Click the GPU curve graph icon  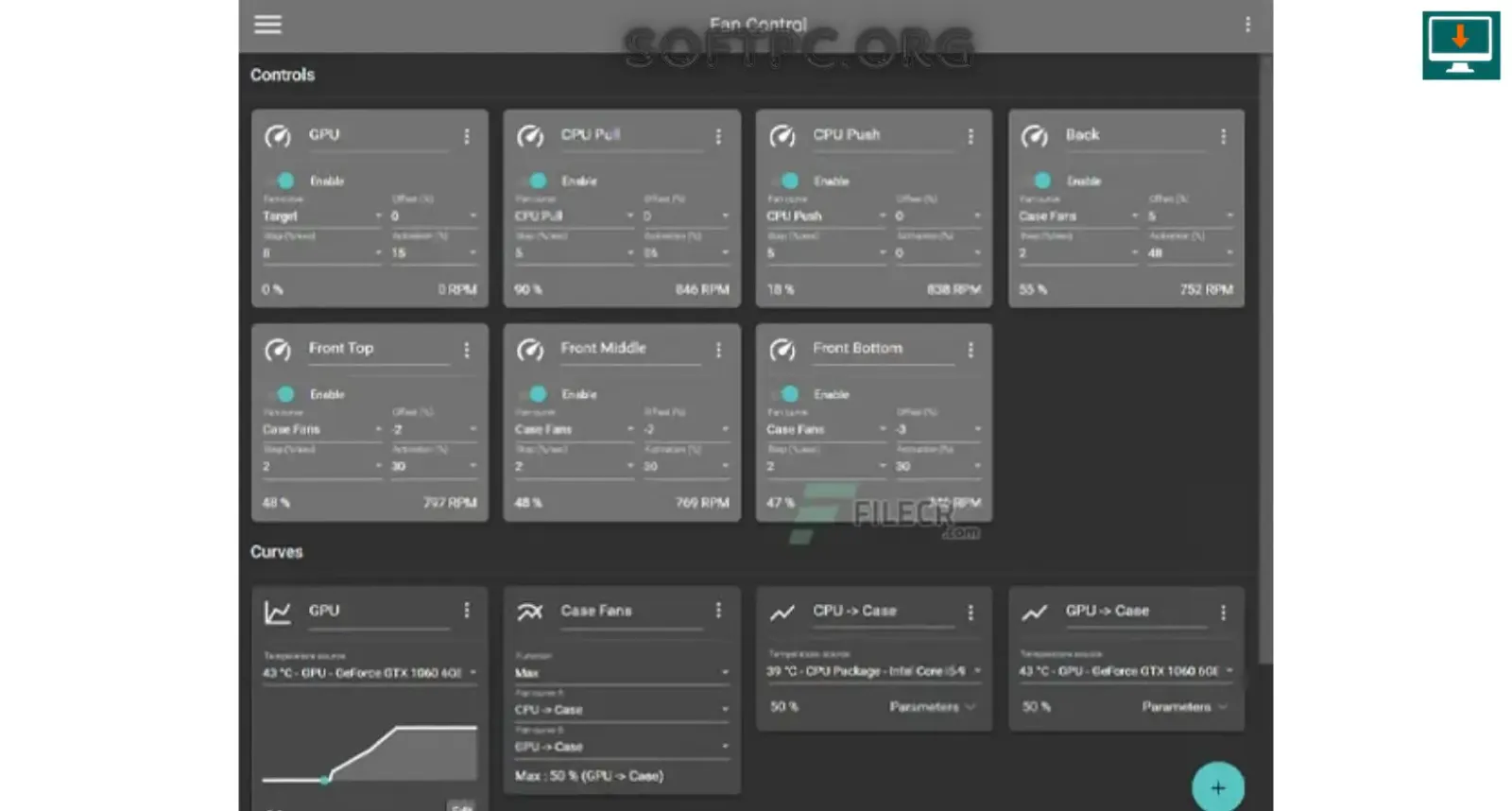pos(278,612)
